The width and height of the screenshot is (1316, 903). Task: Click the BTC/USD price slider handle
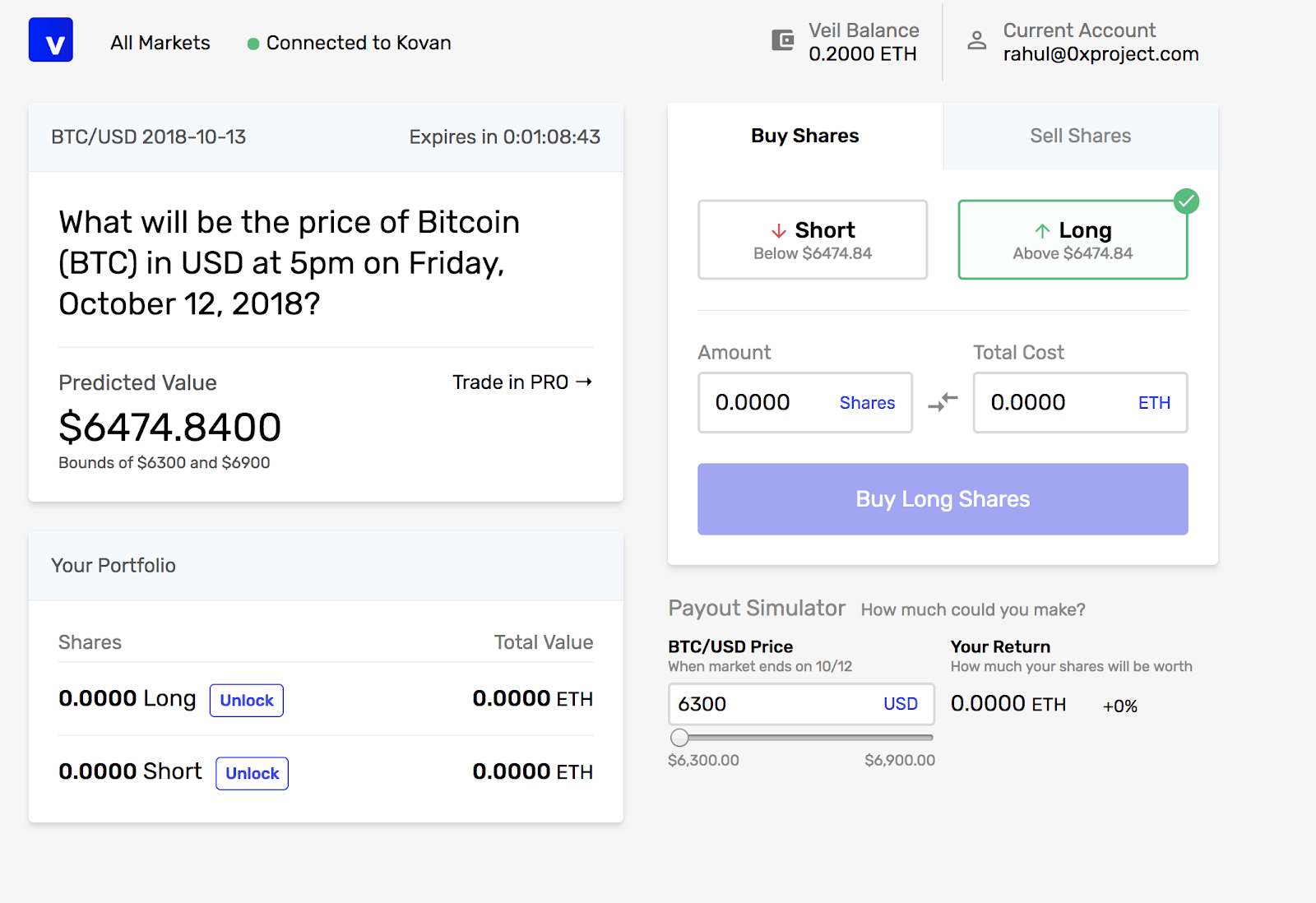679,738
